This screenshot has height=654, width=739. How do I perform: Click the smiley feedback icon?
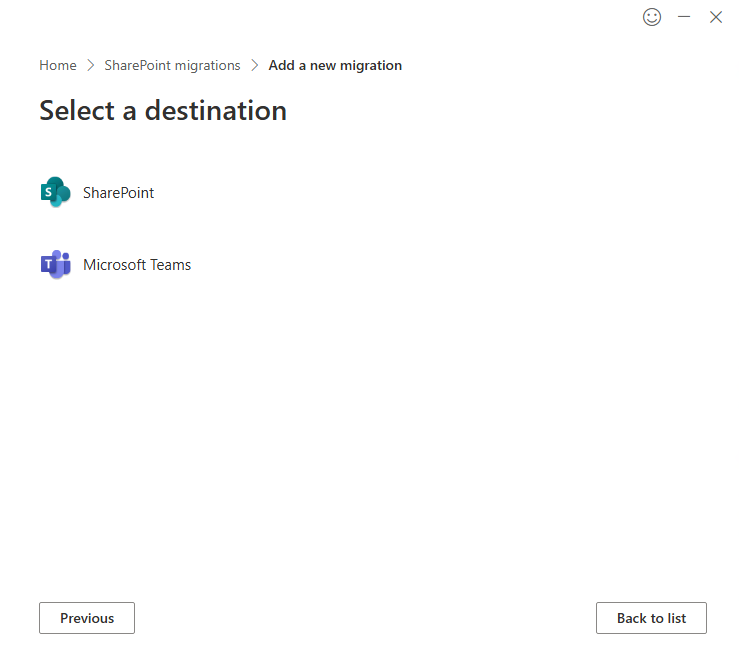pyautogui.click(x=652, y=17)
